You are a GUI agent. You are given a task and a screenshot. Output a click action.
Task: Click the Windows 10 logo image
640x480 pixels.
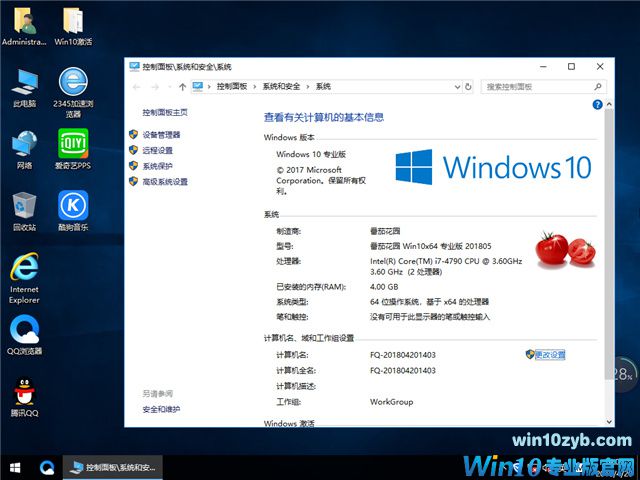[x=493, y=167]
